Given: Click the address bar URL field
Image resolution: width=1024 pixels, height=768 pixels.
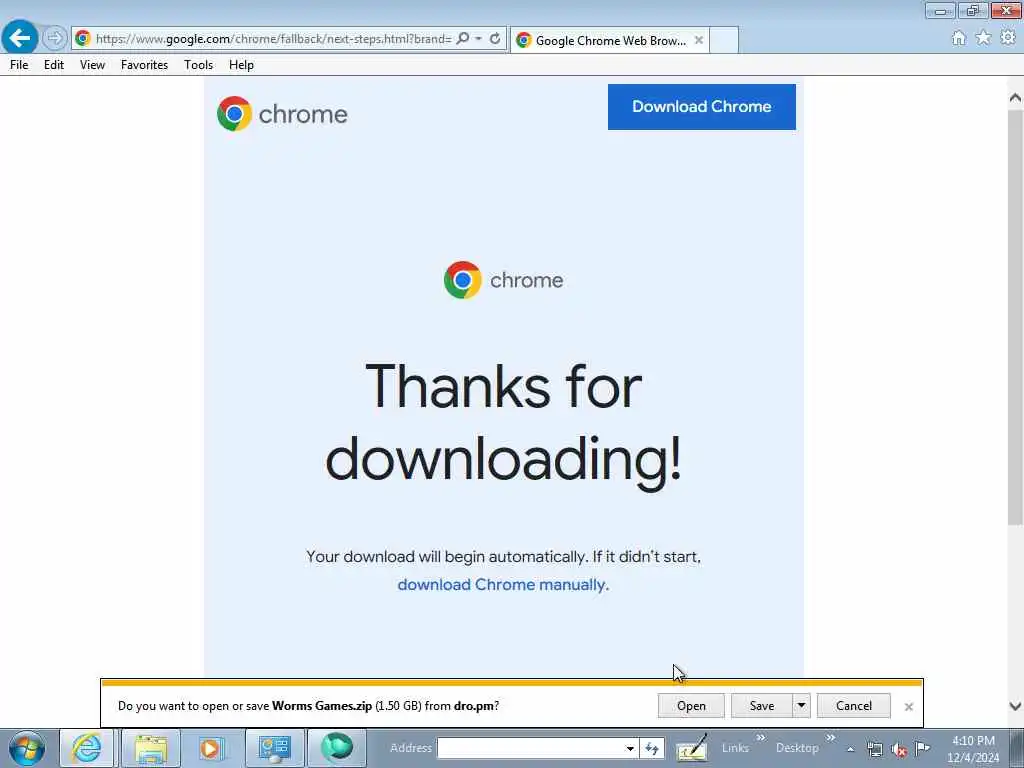Looking at the screenshot, I should pos(273,39).
